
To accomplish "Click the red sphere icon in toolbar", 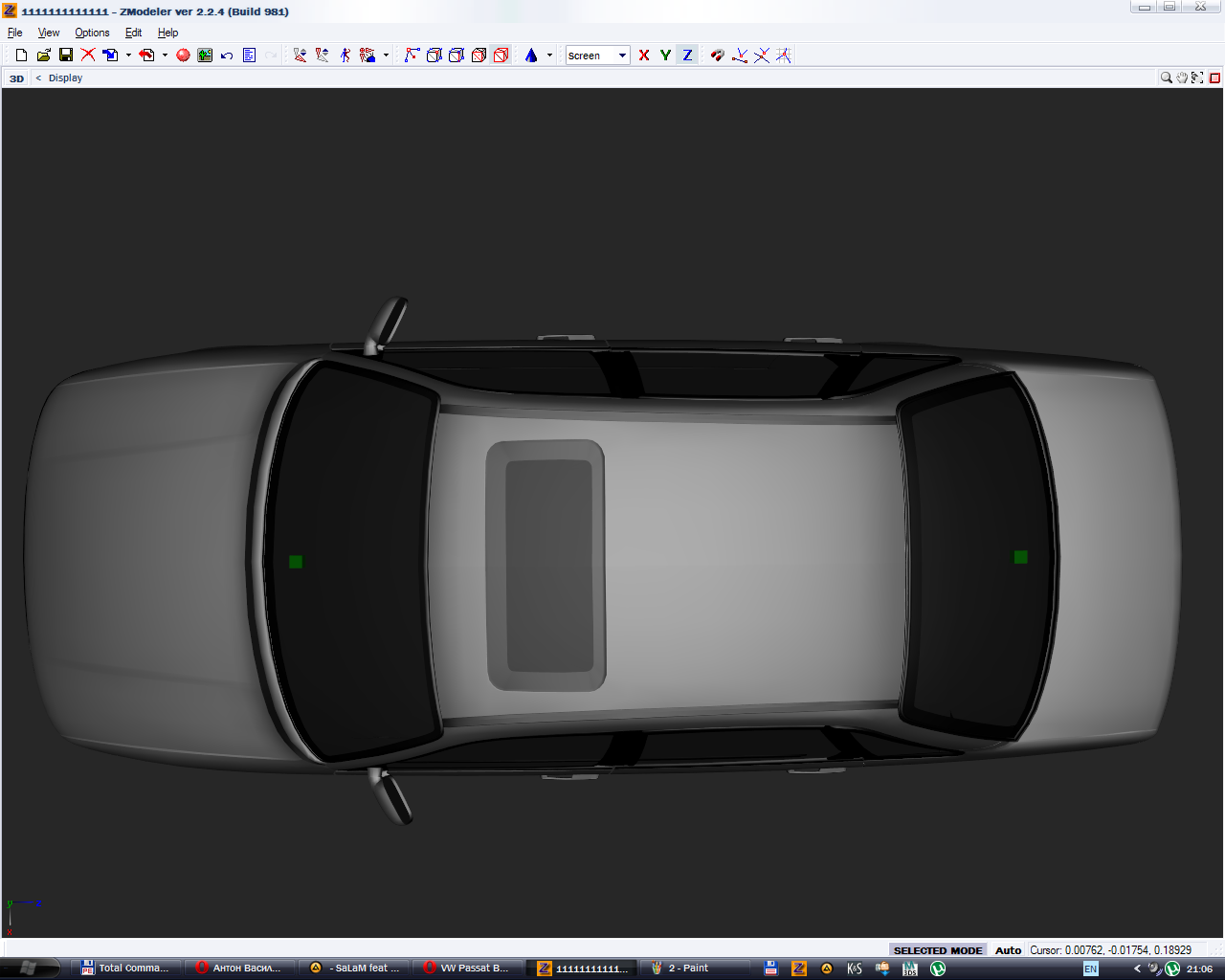I will pos(183,56).
